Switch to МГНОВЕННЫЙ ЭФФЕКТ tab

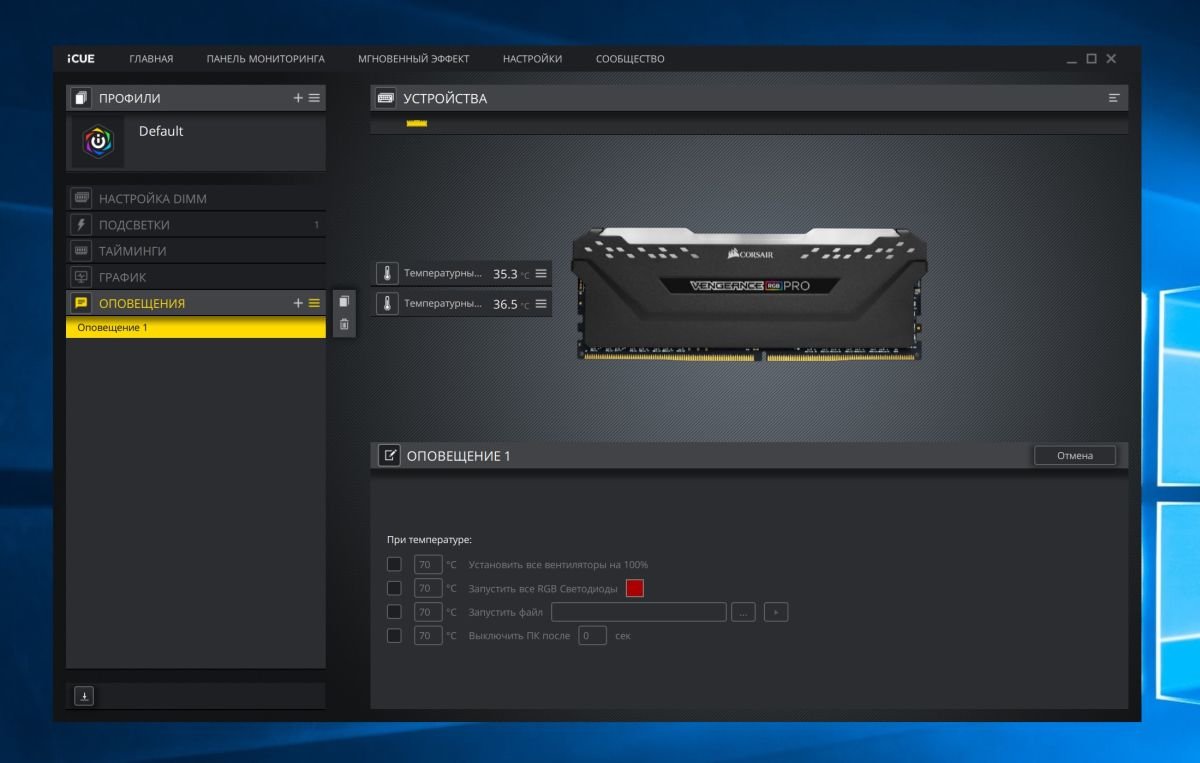coord(414,59)
